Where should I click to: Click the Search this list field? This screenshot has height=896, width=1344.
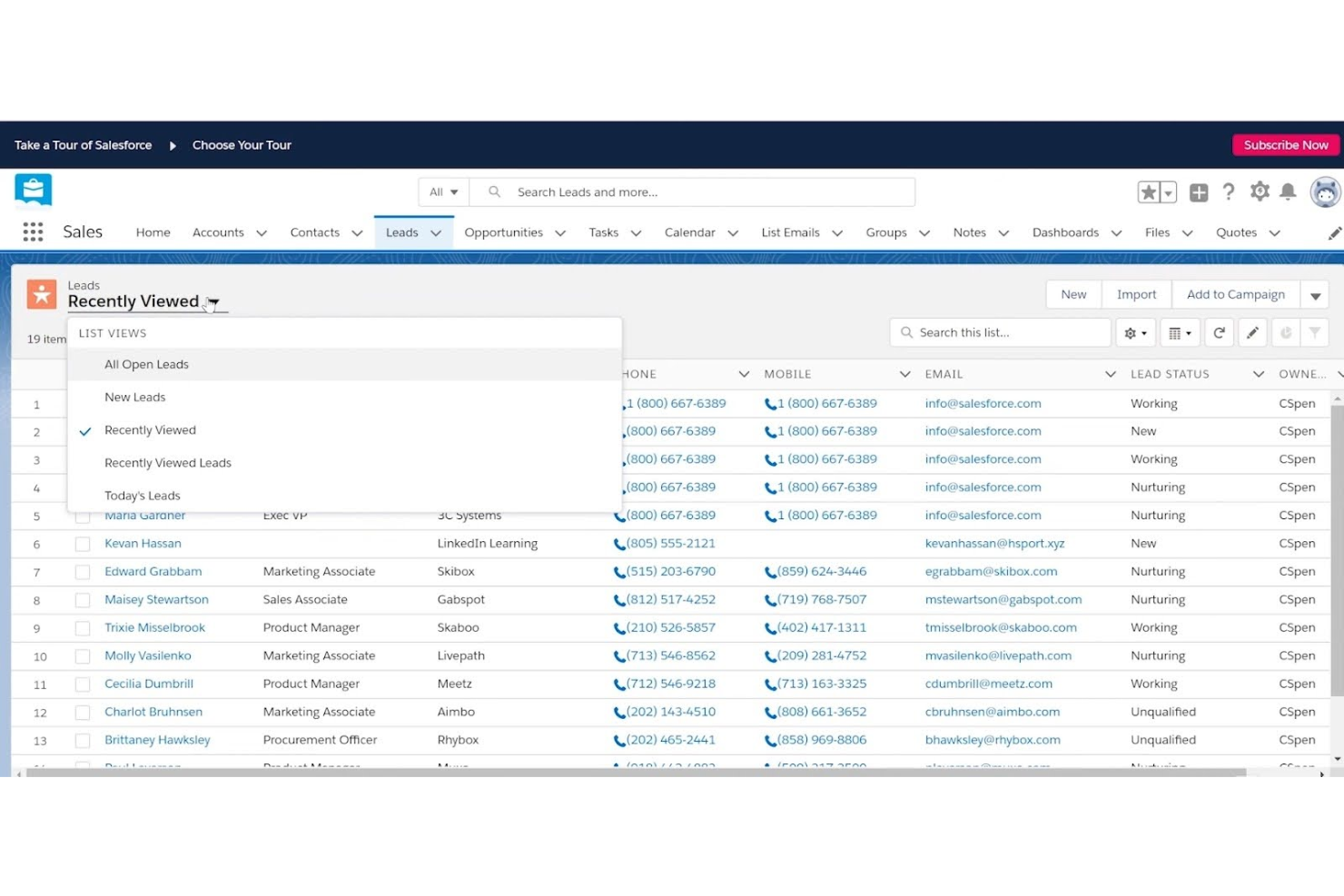coord(1000,333)
